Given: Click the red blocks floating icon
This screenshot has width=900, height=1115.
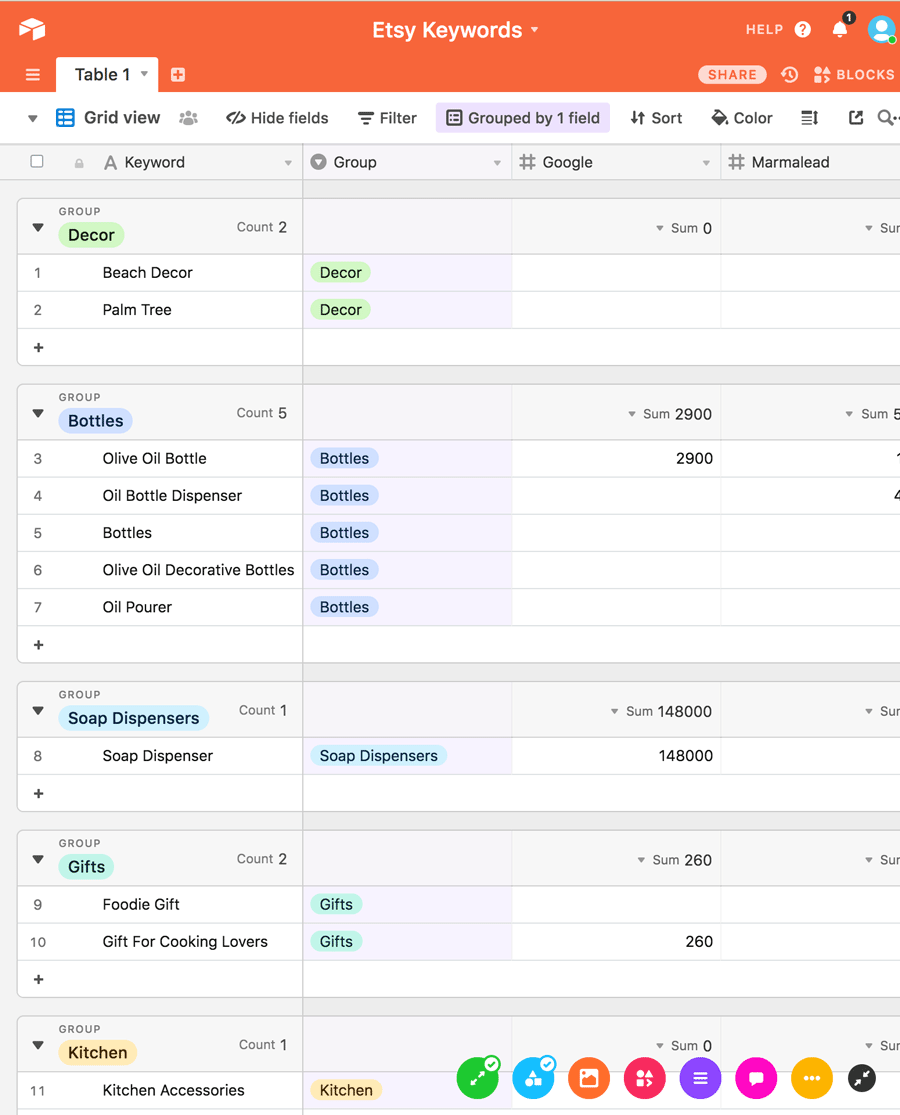Looking at the screenshot, I should point(644,1078).
